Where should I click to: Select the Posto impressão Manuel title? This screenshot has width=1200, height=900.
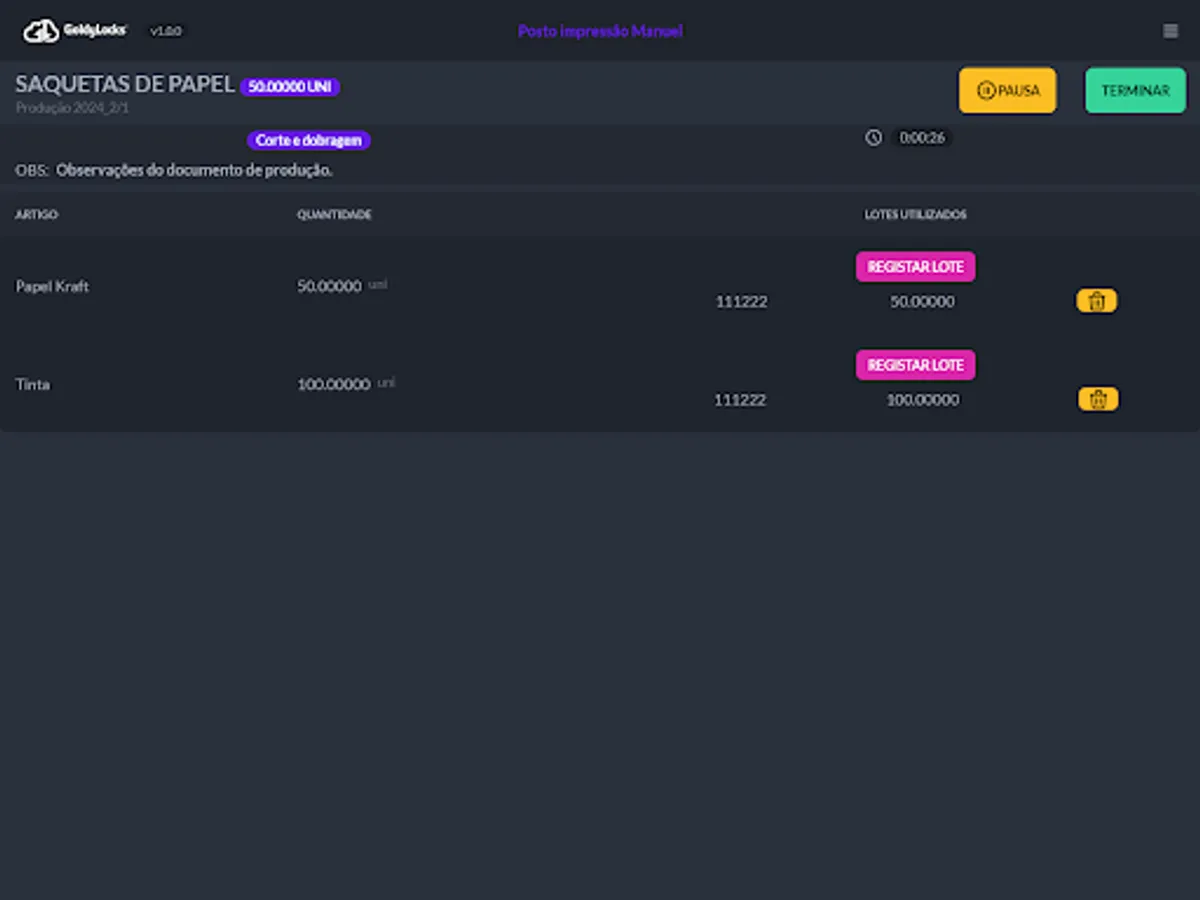point(600,31)
